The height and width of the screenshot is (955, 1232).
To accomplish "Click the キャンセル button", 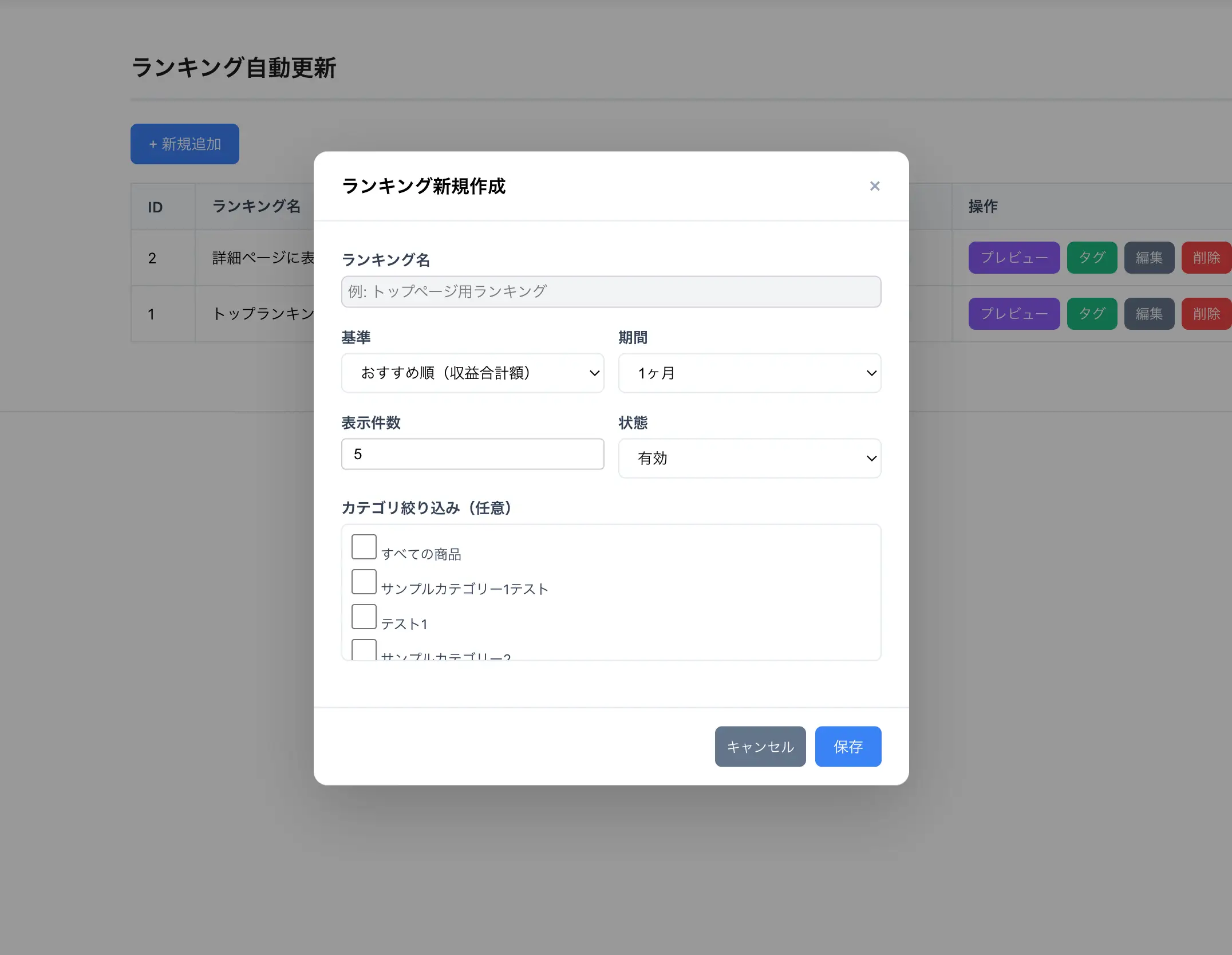I will pyautogui.click(x=760, y=747).
